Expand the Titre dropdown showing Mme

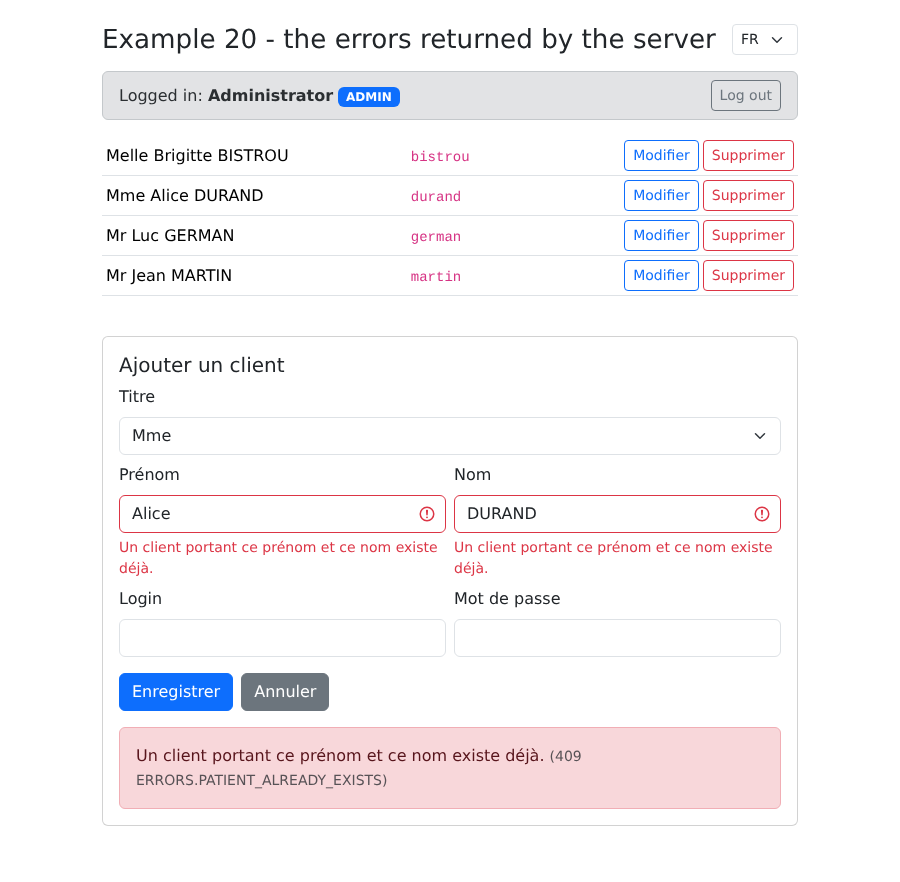(449, 436)
